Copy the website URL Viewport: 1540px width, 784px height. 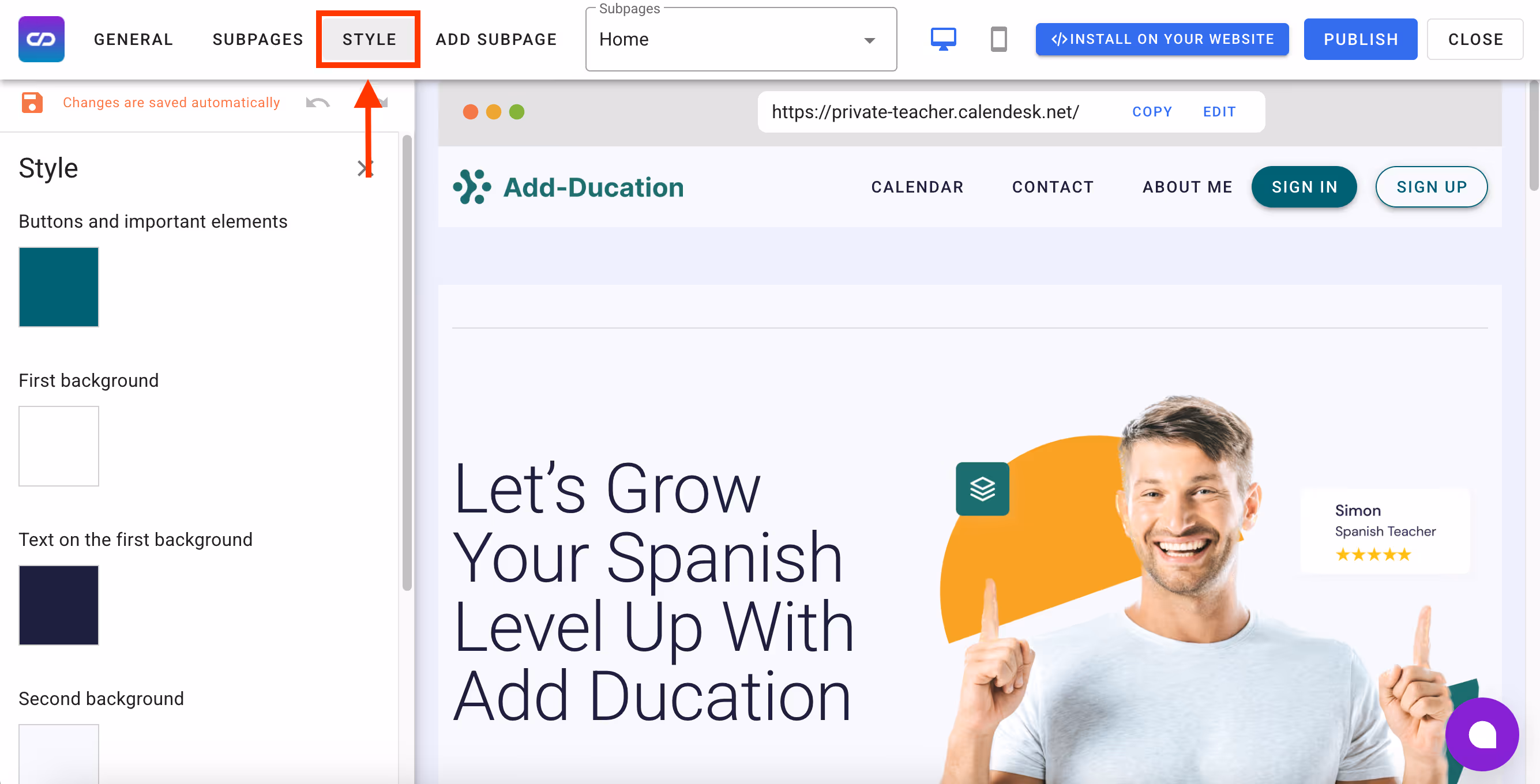1151,112
